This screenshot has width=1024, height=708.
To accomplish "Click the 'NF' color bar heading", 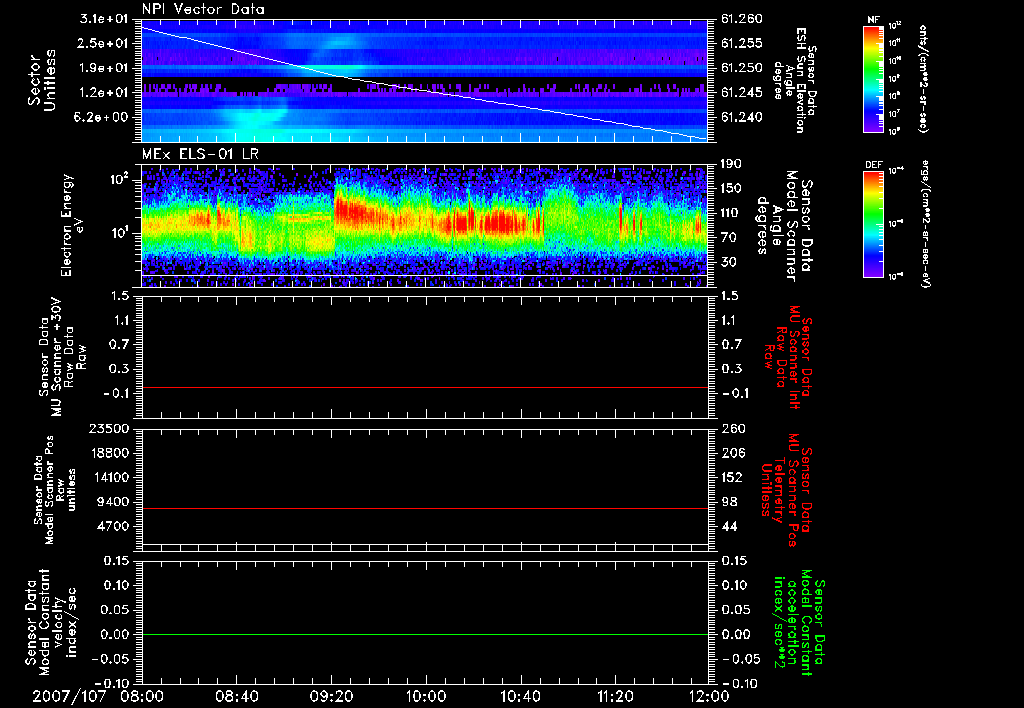I will tap(873, 20).
